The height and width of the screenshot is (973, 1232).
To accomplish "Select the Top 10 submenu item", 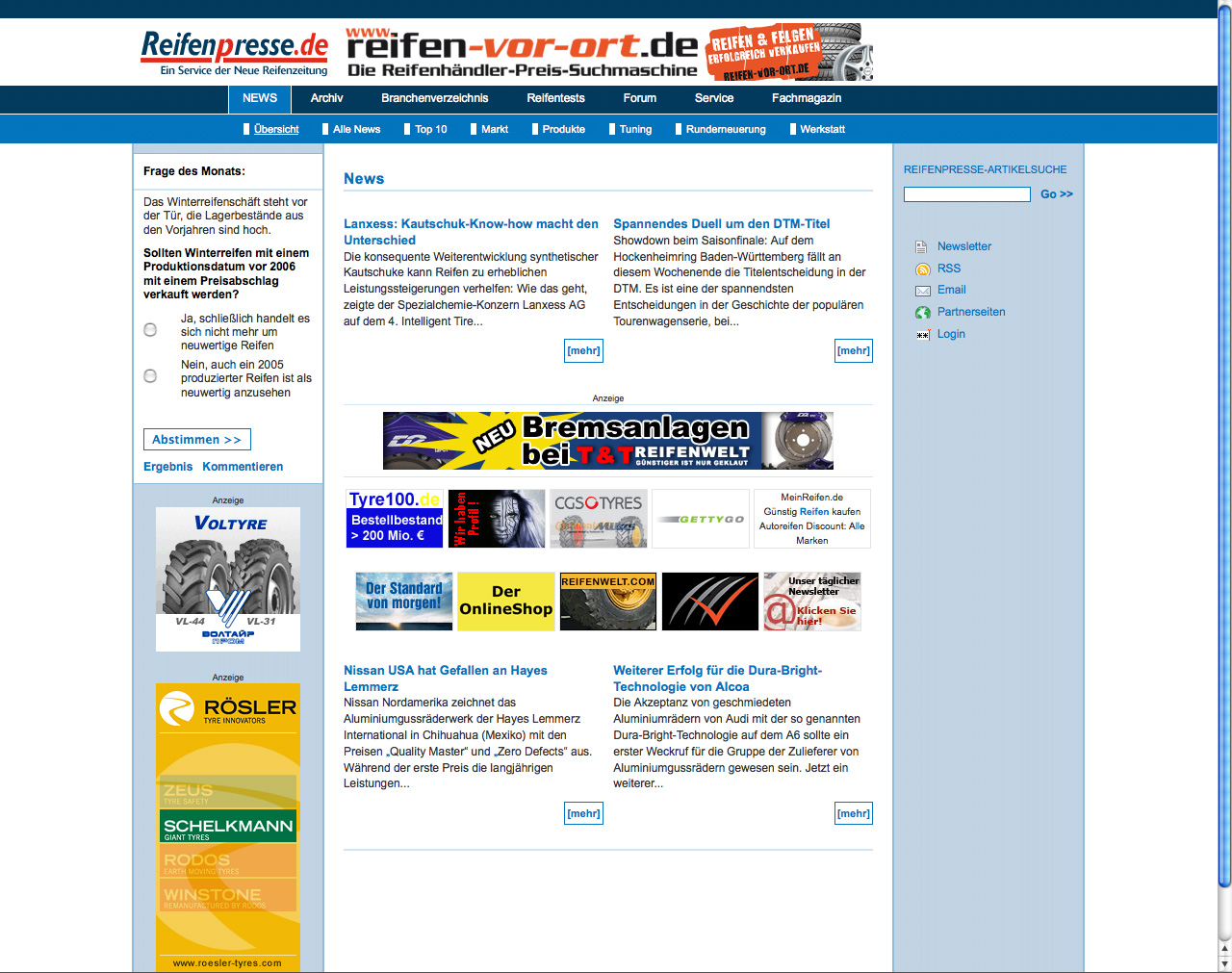I will pos(431,130).
